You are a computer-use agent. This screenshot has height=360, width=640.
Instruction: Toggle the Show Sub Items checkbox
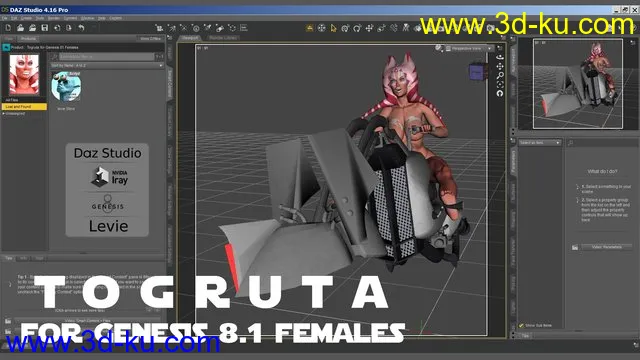[x=521, y=325]
